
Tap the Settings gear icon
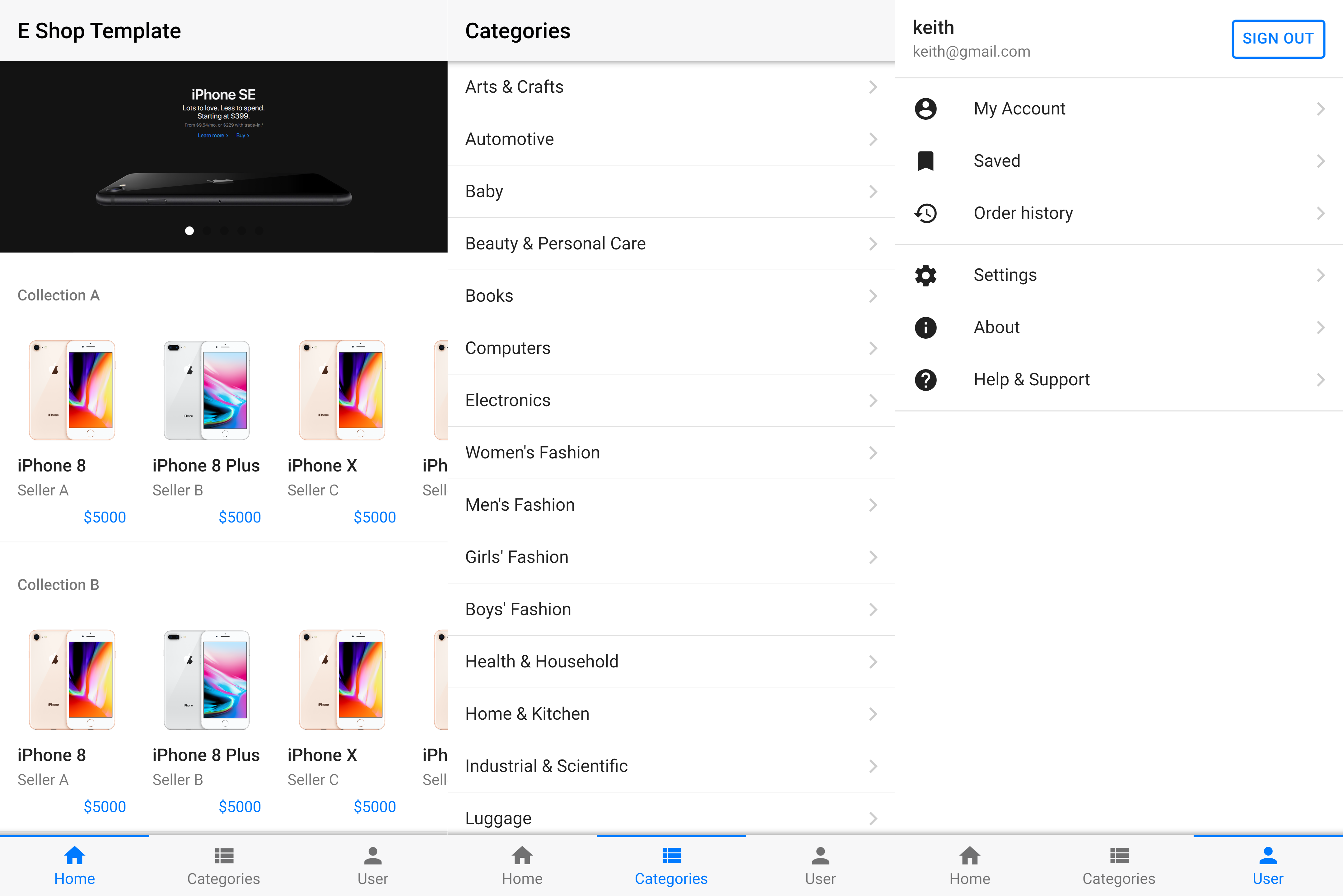[925, 276]
